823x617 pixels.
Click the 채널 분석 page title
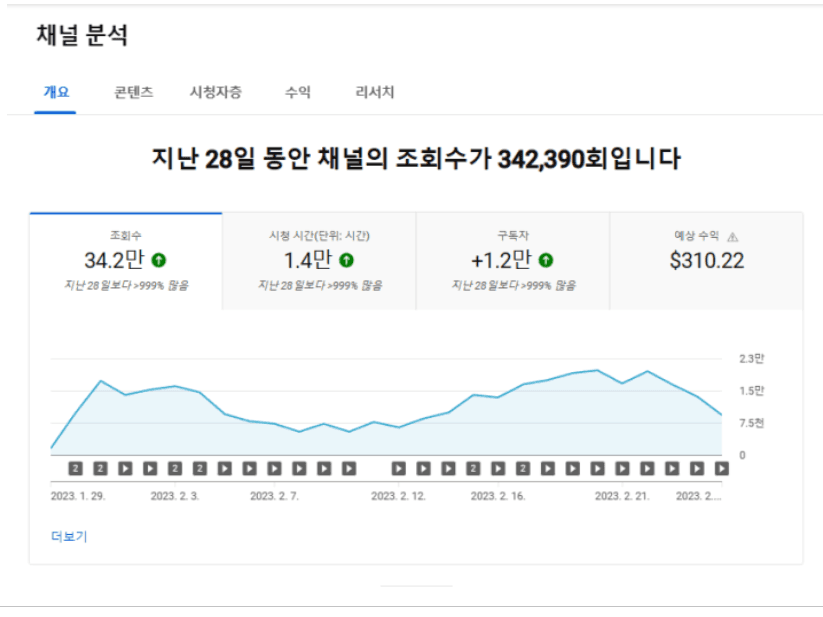tap(82, 36)
